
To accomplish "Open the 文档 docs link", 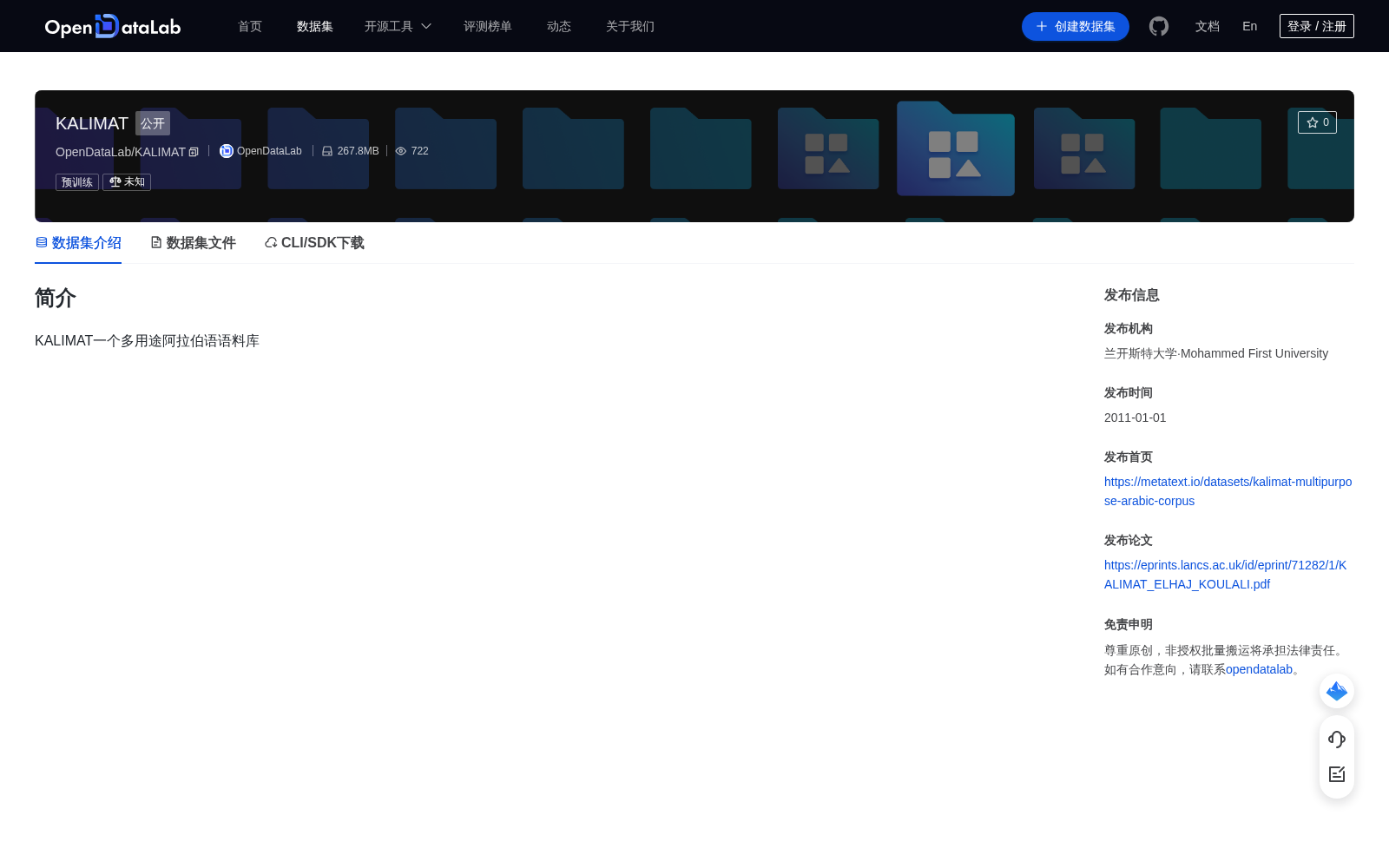I will pos(1208,26).
